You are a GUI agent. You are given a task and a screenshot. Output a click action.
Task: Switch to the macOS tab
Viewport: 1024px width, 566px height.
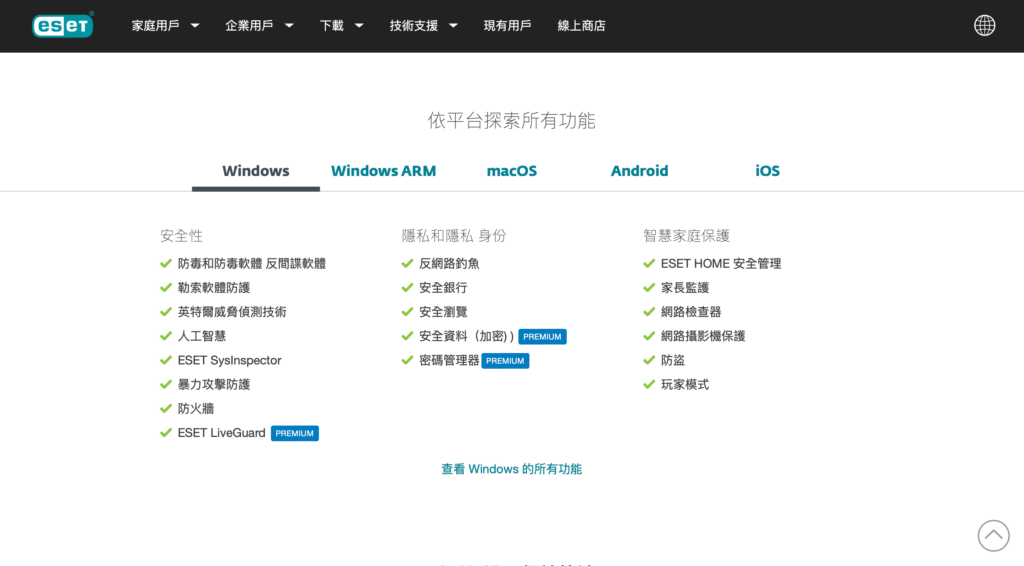click(x=511, y=171)
